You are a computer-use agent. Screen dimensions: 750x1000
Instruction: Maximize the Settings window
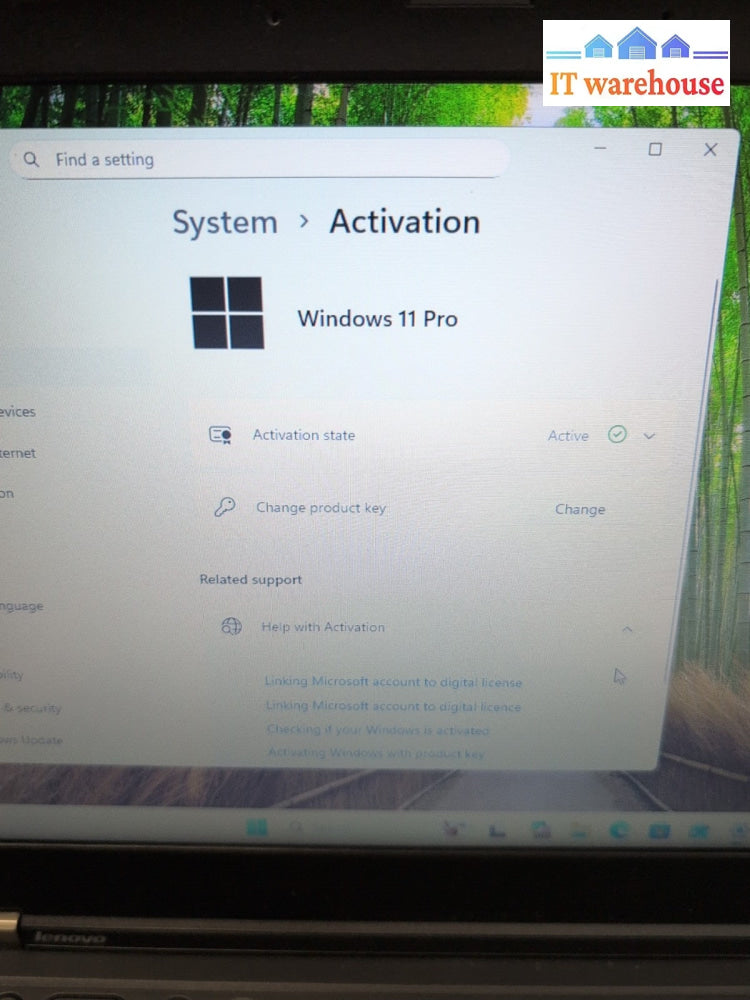[x=655, y=149]
